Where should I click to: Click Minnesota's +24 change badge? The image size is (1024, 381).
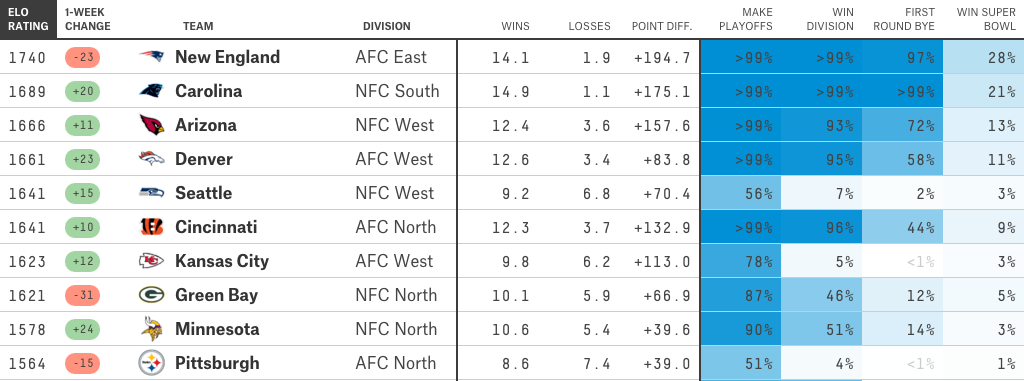coord(82,329)
